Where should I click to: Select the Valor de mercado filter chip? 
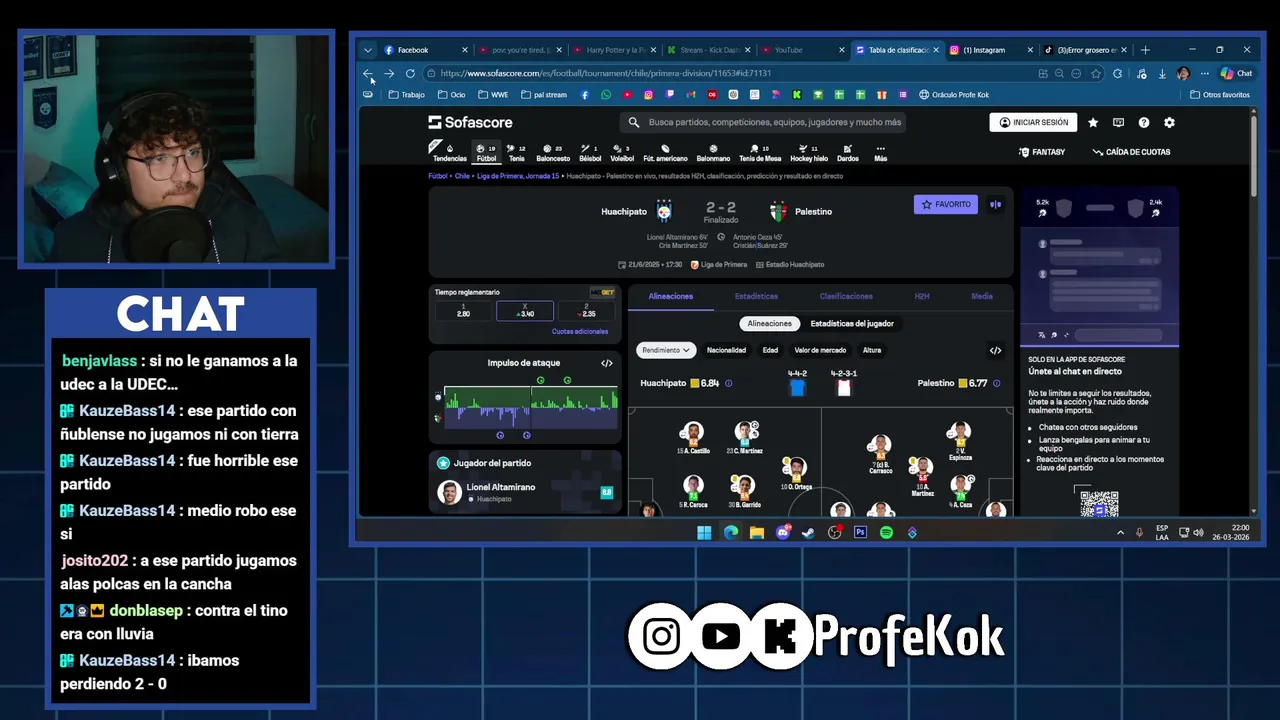pyautogui.click(x=820, y=350)
